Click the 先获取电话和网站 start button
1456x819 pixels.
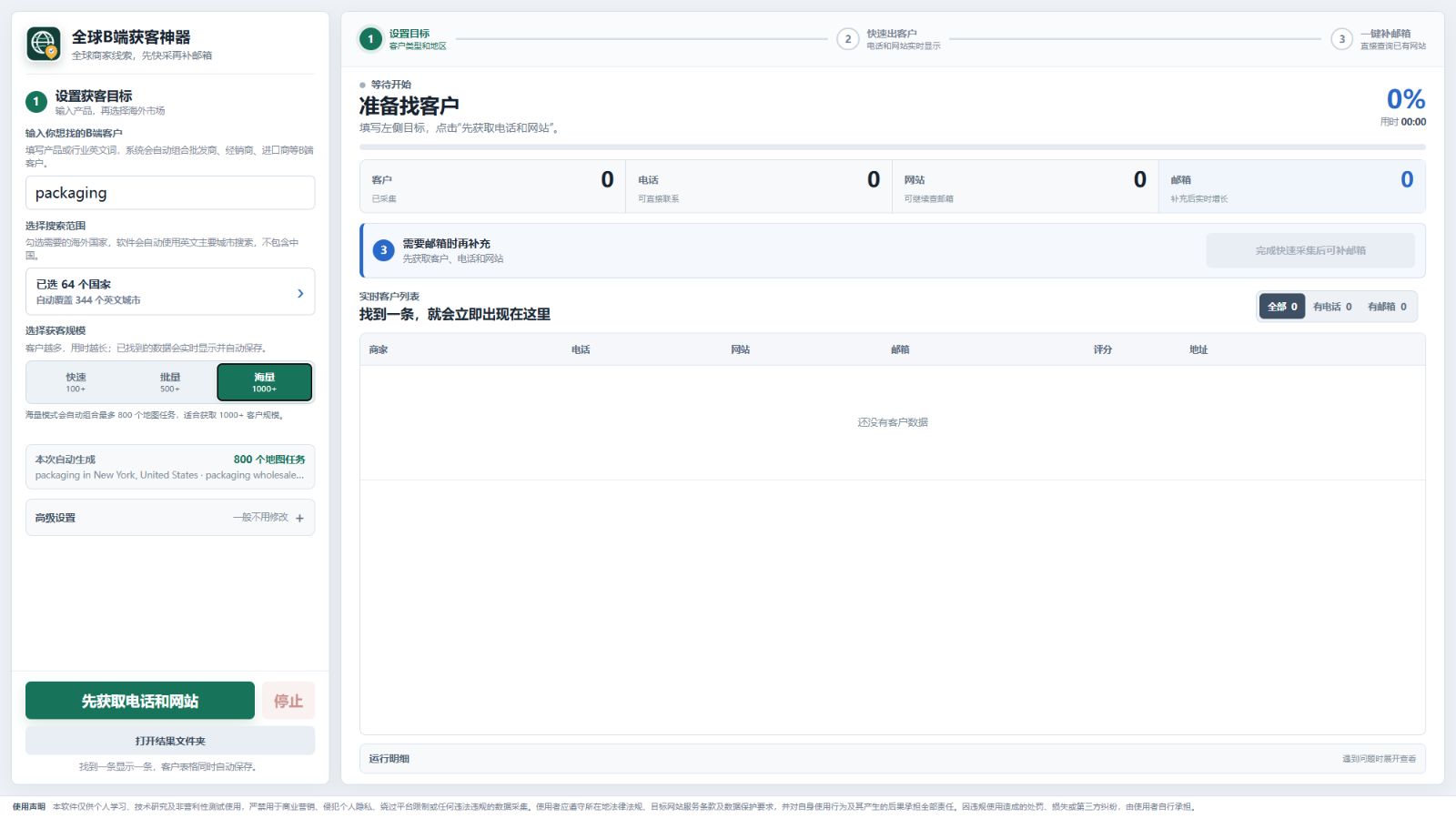tap(140, 701)
